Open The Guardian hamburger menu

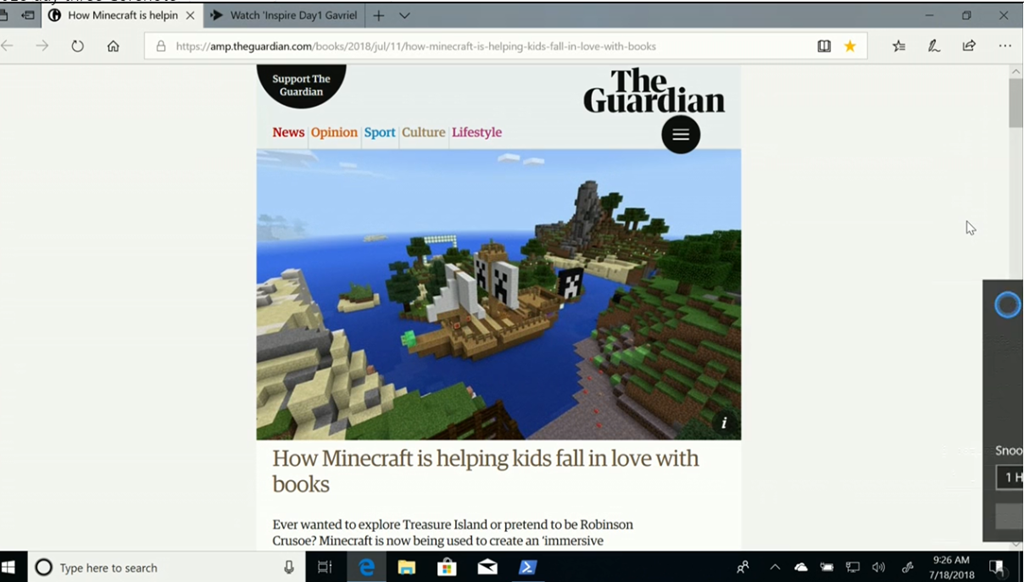tap(681, 135)
